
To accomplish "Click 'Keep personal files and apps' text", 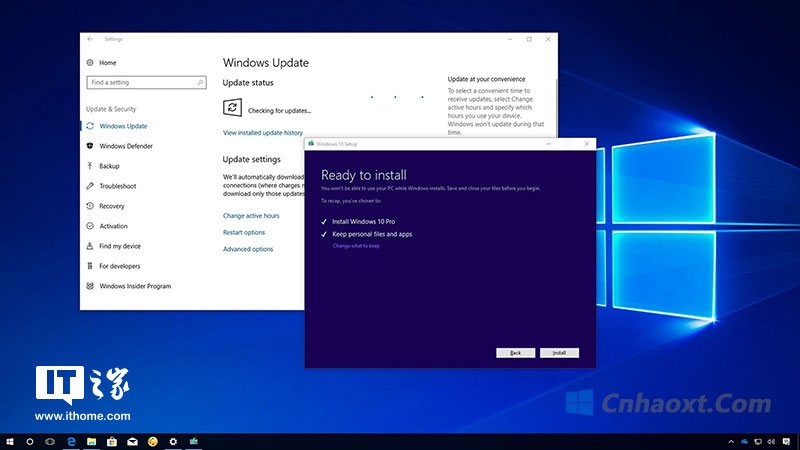I will coord(372,235).
